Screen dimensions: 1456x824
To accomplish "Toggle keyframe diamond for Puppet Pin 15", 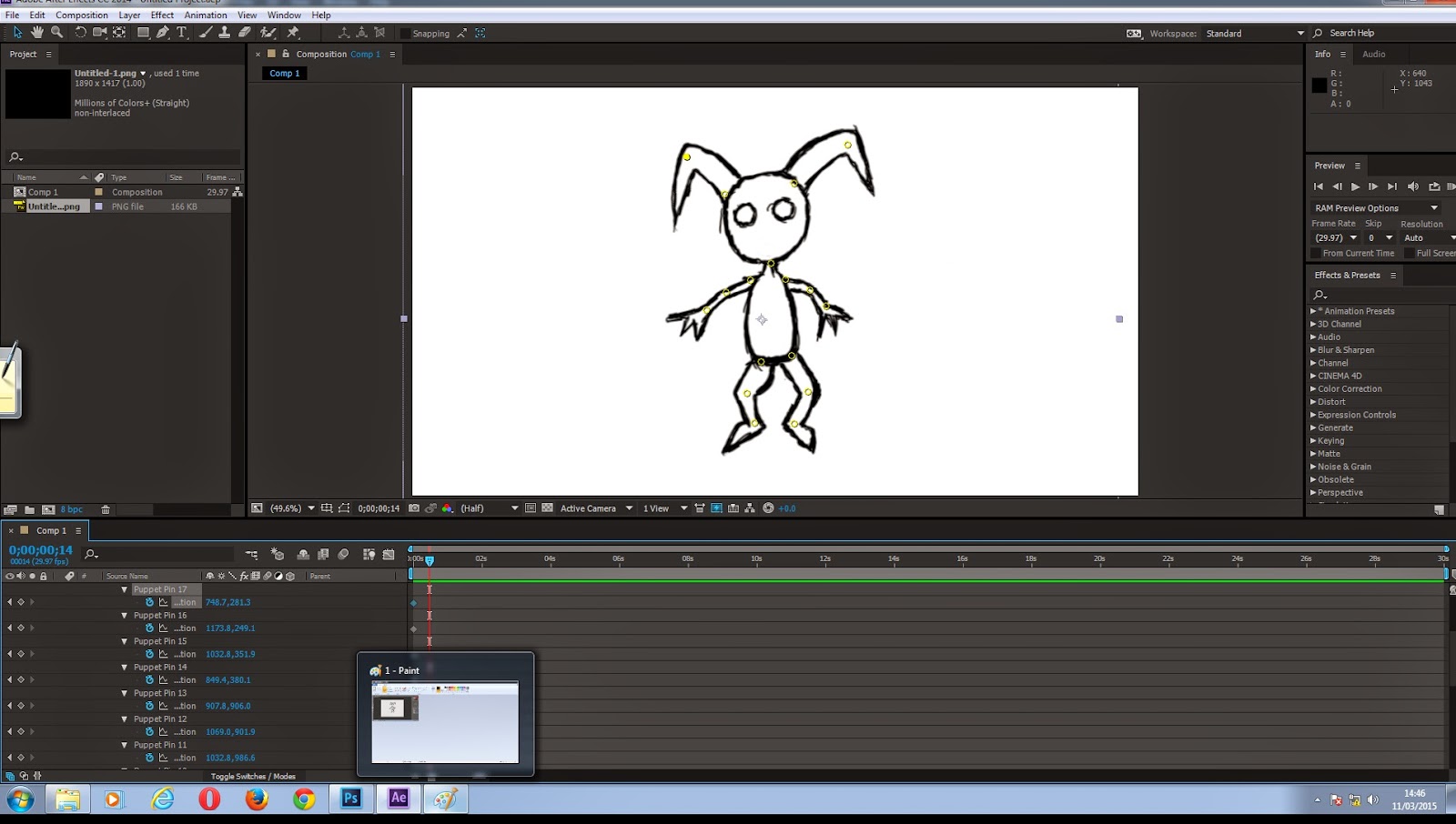I will pyautogui.click(x=21, y=654).
